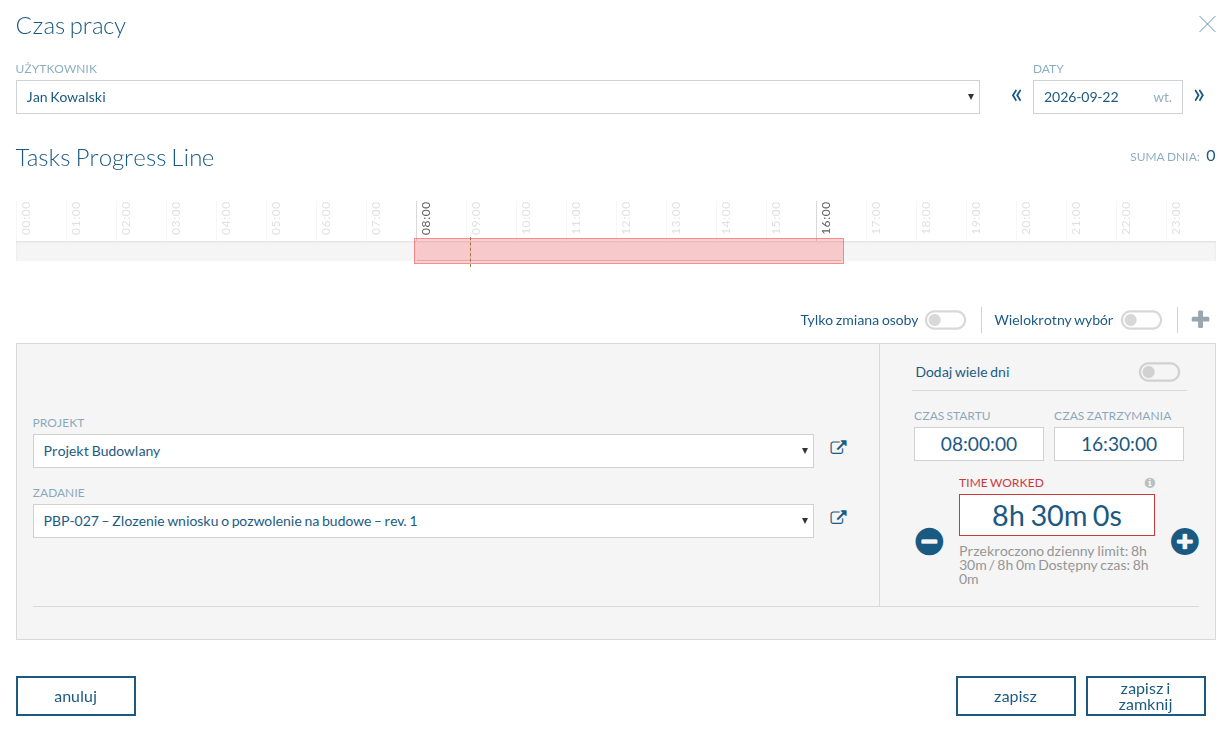Open the Projekt dropdown
Viewport: 1228px width, 729px height.
click(x=423, y=451)
